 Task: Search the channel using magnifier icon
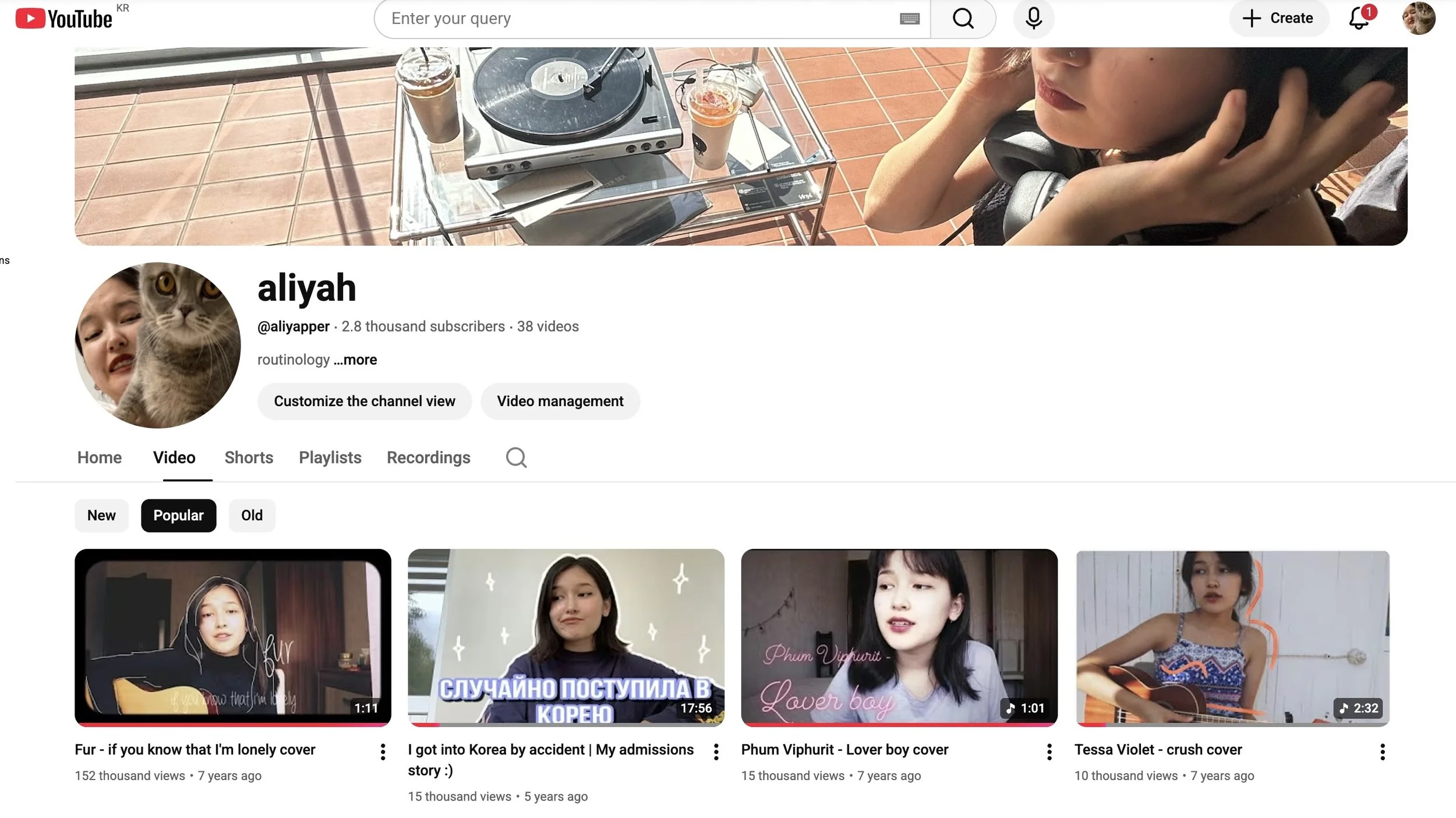point(516,458)
